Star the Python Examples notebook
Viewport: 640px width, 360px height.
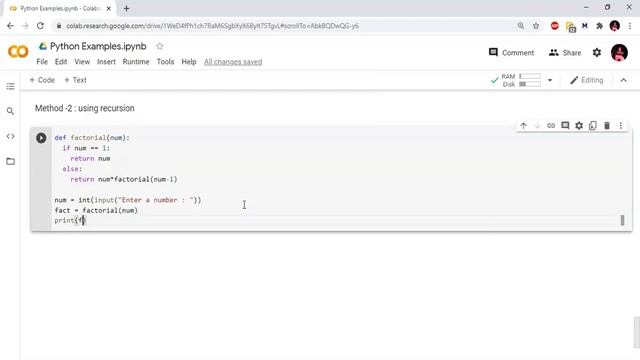[160, 46]
